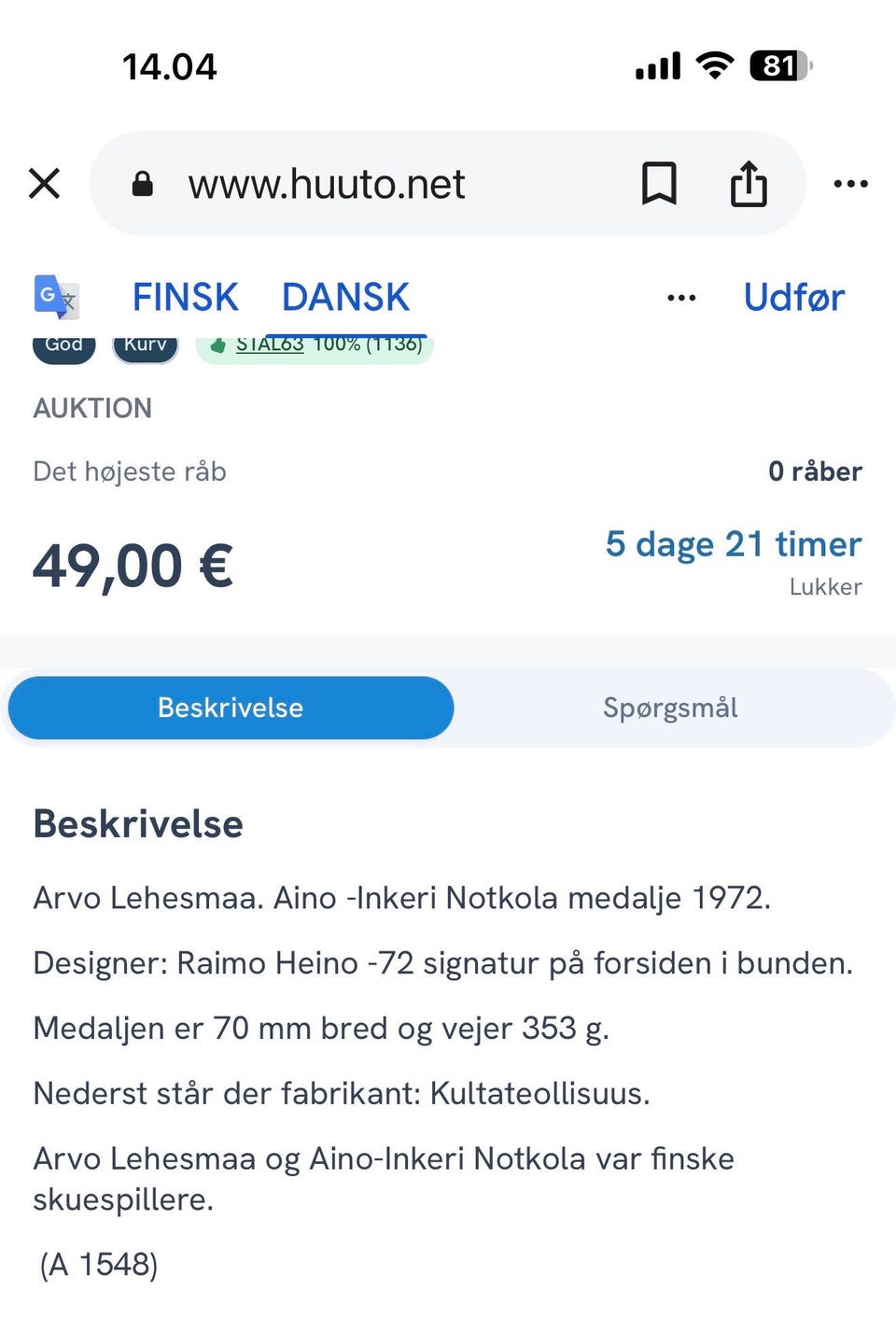Open seller STAL63 profile link
This screenshot has height=1318, width=896.
tap(270, 344)
